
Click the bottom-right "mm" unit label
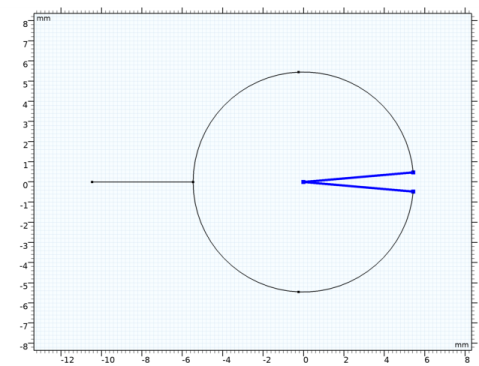point(462,345)
